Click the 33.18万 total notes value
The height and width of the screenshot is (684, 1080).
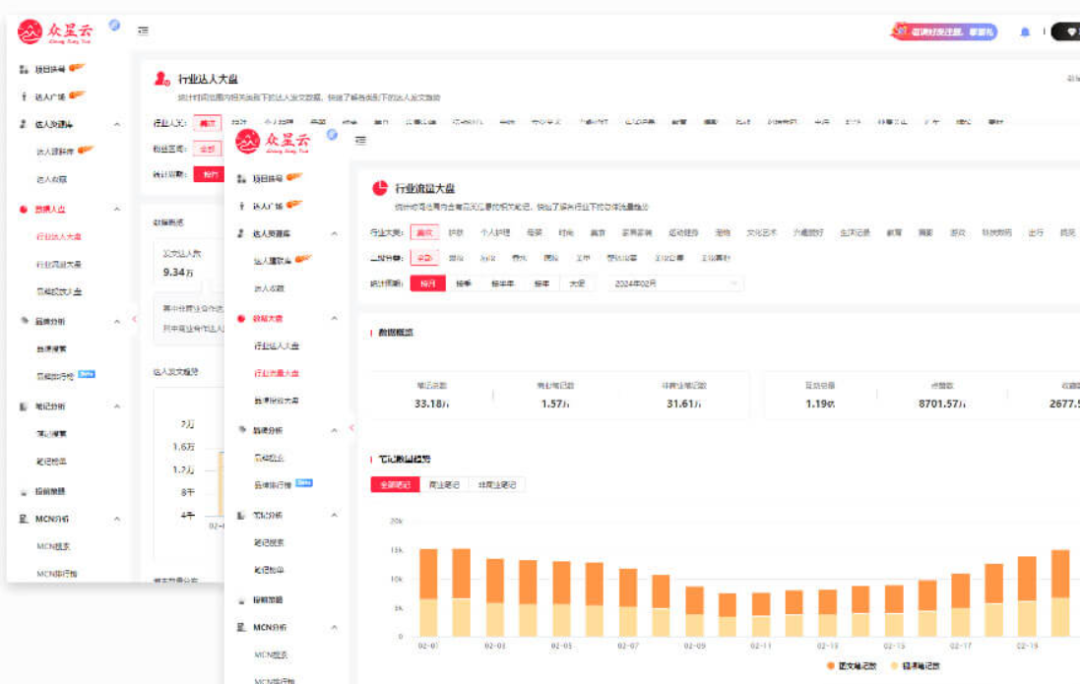432,404
